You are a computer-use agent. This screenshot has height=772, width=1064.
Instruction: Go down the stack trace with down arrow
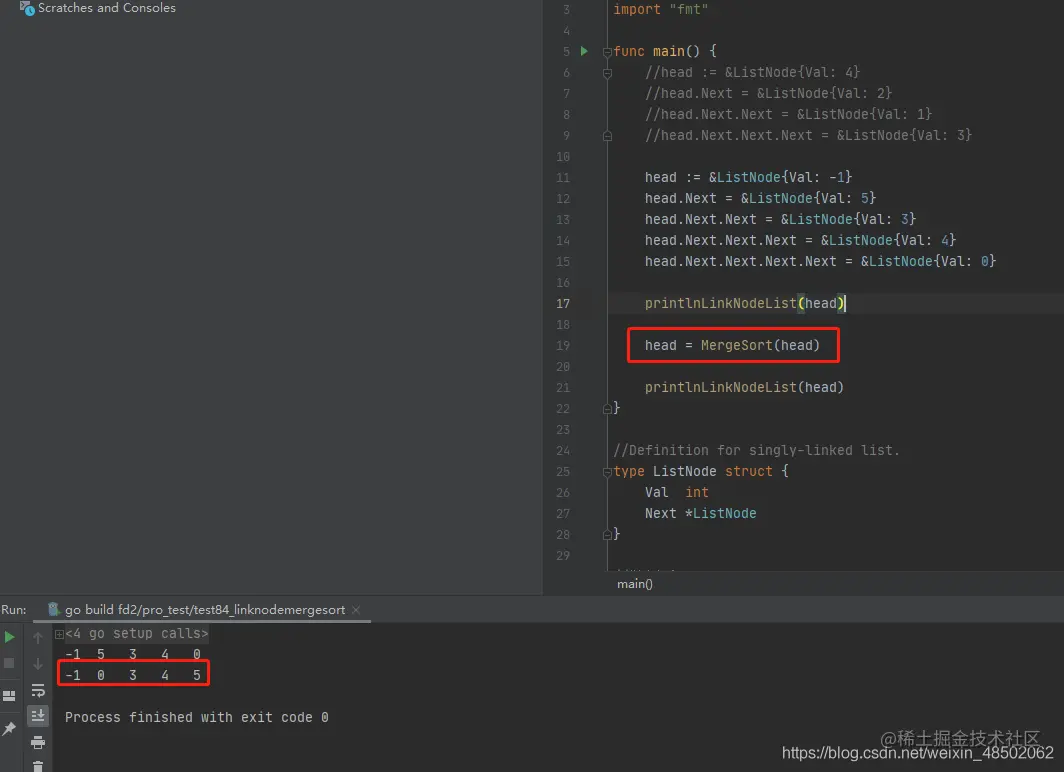pyautogui.click(x=38, y=663)
